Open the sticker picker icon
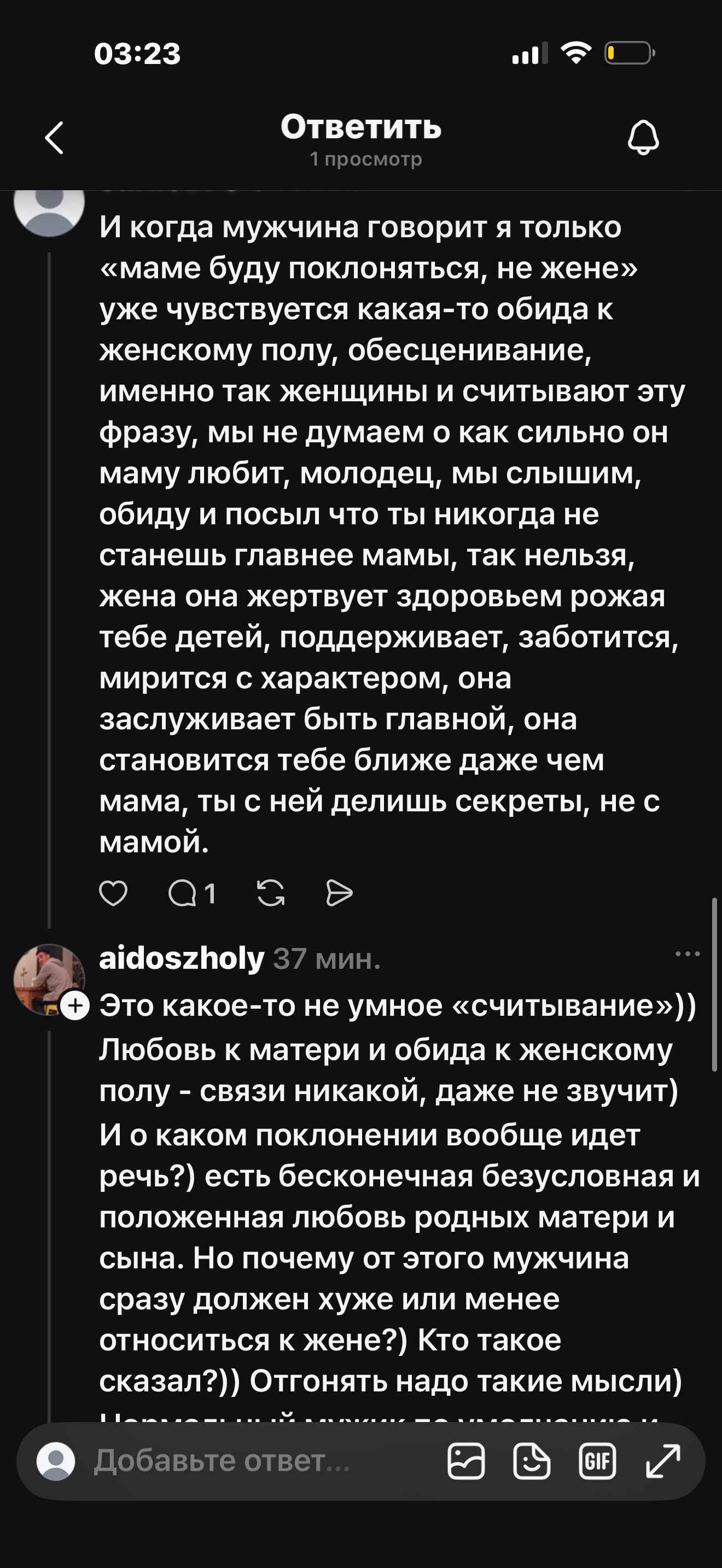This screenshot has height=1568, width=722. tap(532, 1461)
